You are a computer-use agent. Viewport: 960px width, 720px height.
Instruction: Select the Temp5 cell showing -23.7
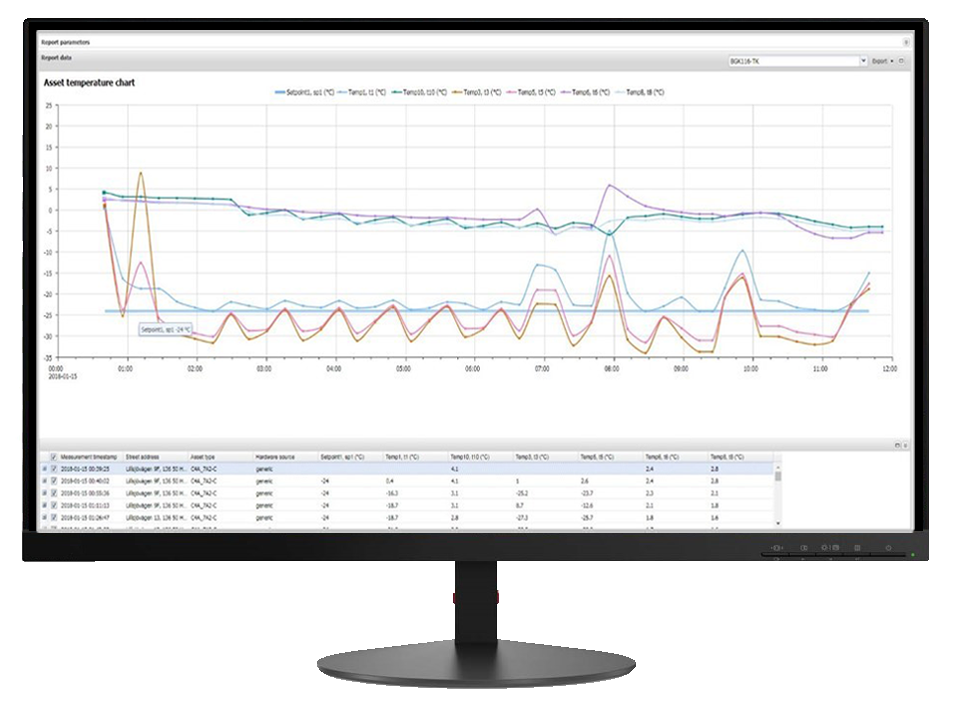tap(587, 493)
